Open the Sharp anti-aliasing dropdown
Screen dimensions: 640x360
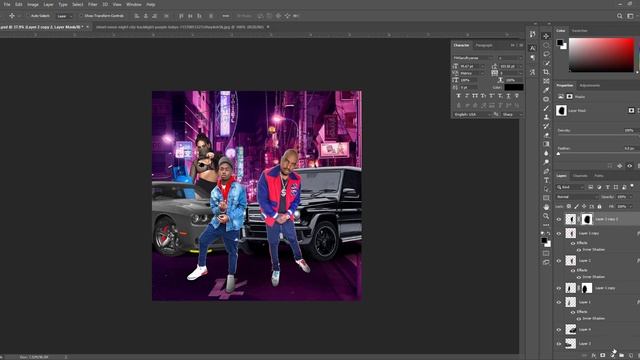pyautogui.click(x=512, y=114)
